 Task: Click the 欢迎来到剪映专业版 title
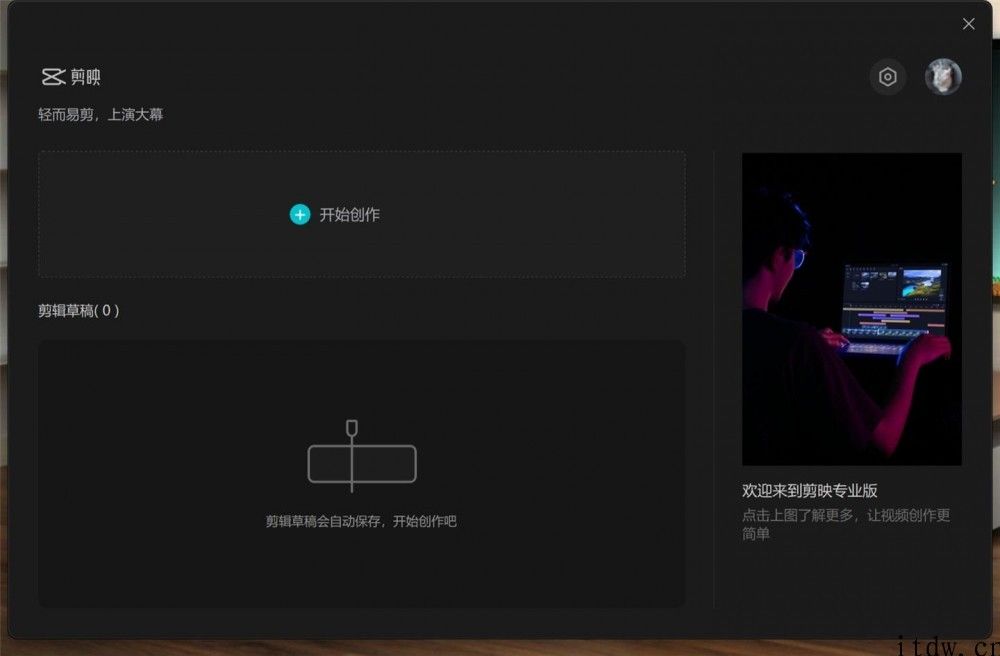coord(809,490)
